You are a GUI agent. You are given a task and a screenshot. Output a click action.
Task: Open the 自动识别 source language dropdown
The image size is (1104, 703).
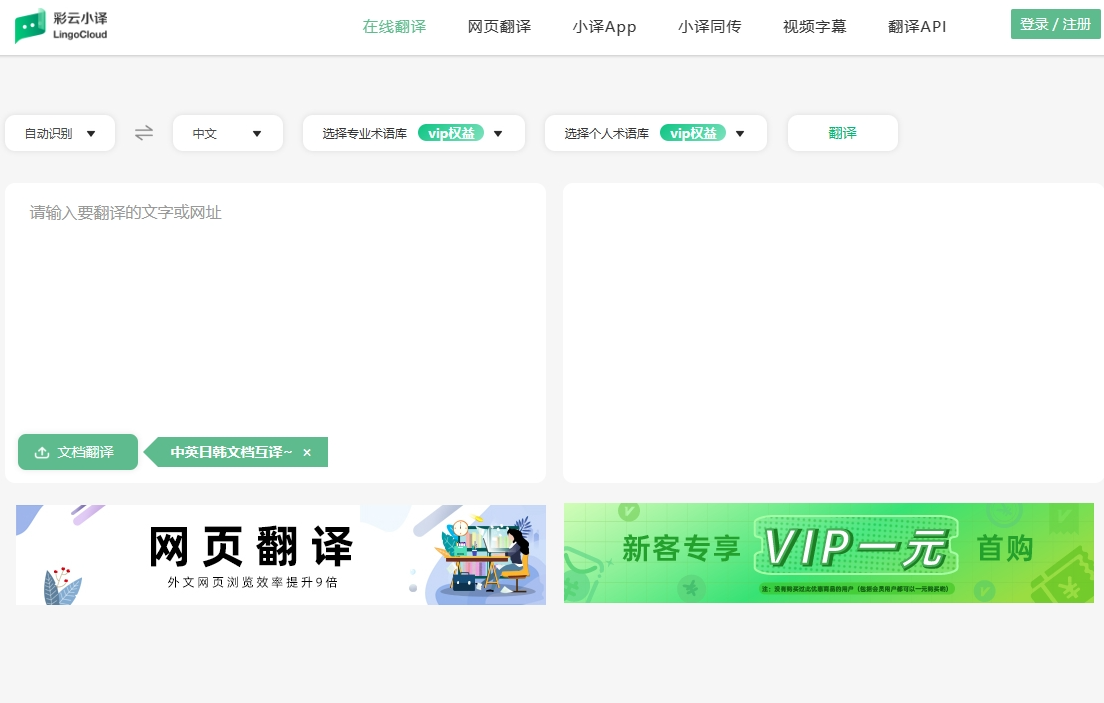60,133
